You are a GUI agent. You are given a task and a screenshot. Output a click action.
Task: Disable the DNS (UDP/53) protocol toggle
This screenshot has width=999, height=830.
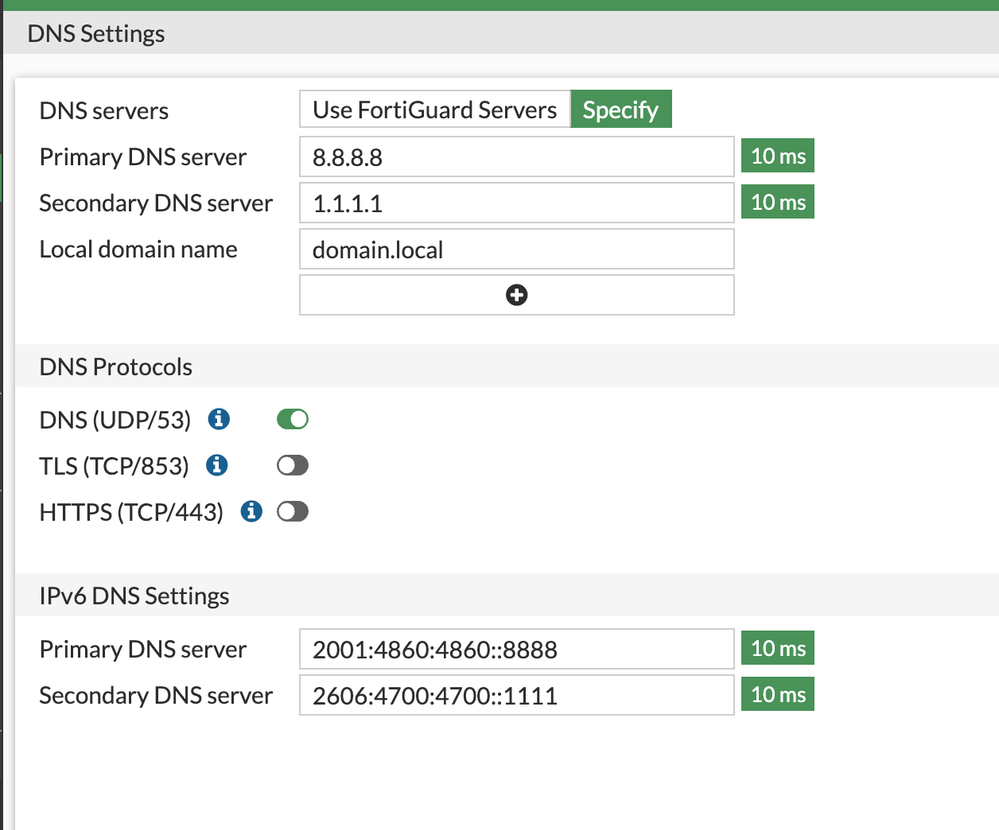click(292, 419)
